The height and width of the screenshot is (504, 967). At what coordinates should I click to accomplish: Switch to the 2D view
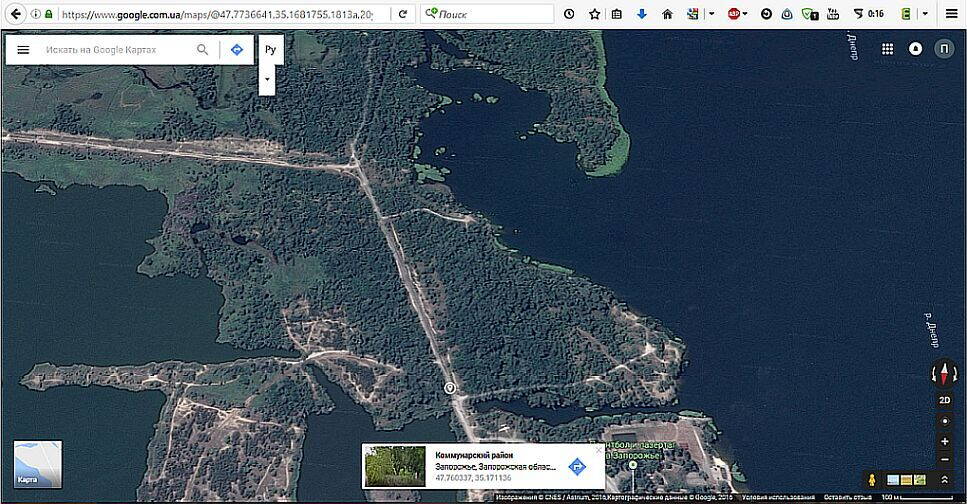point(945,400)
